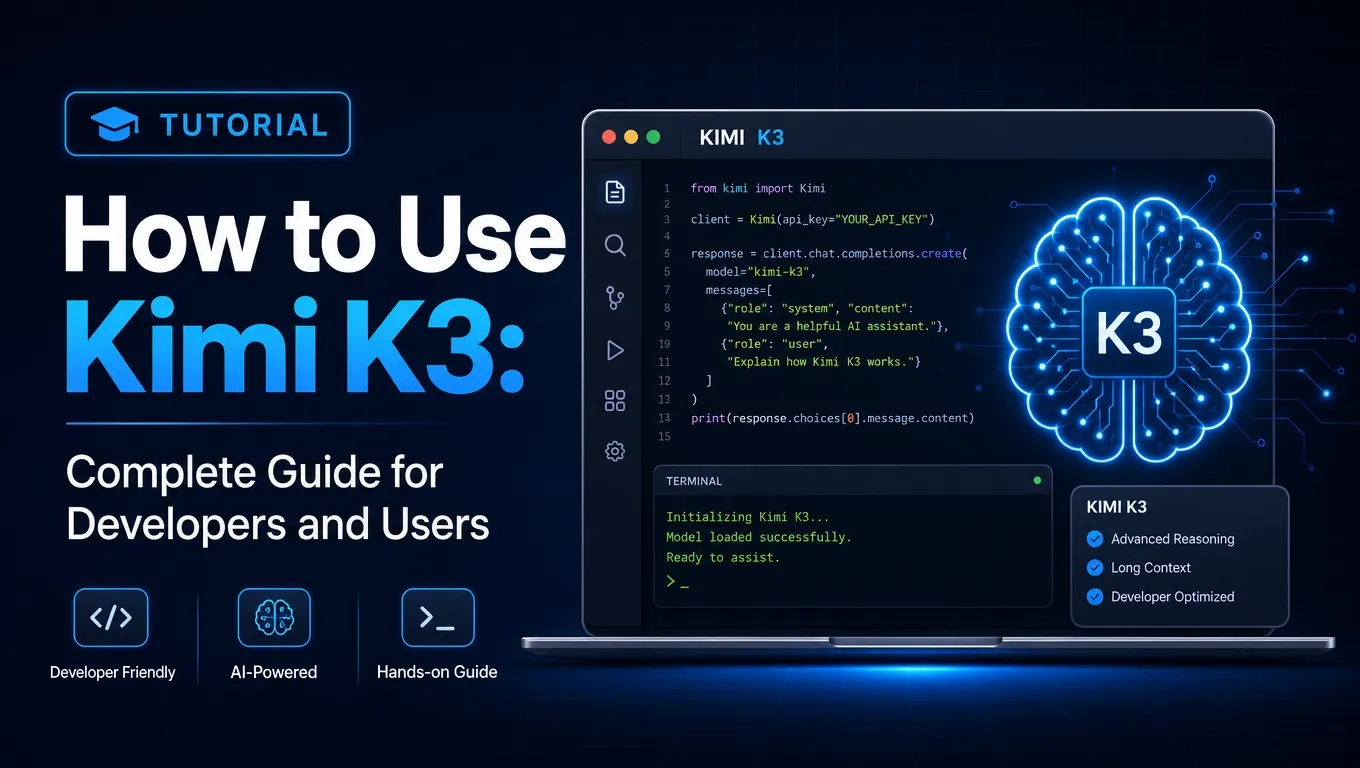Maximize the editor window with the green dot

point(654,137)
